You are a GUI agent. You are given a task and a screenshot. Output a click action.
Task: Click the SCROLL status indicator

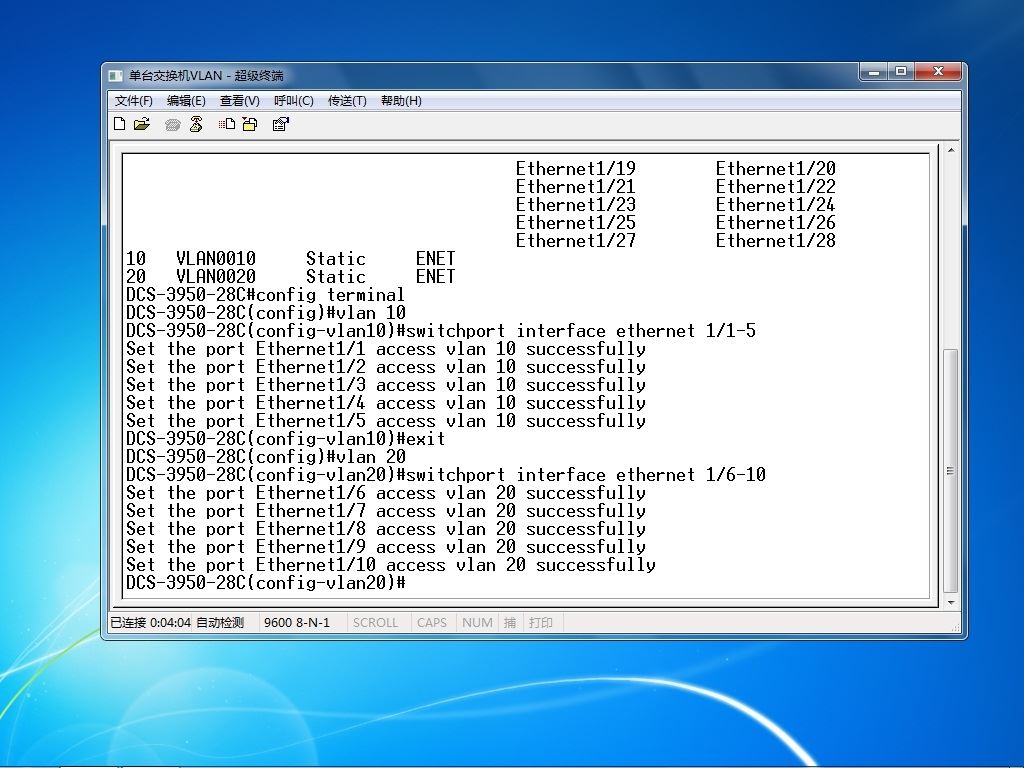click(x=376, y=622)
